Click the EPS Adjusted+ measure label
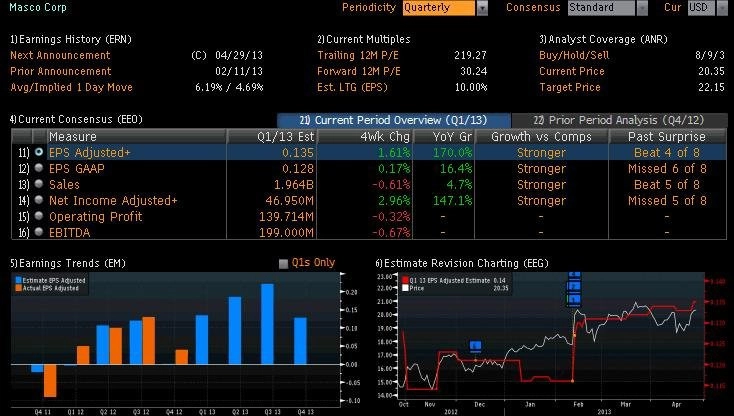The height and width of the screenshot is (416, 734). (89, 153)
